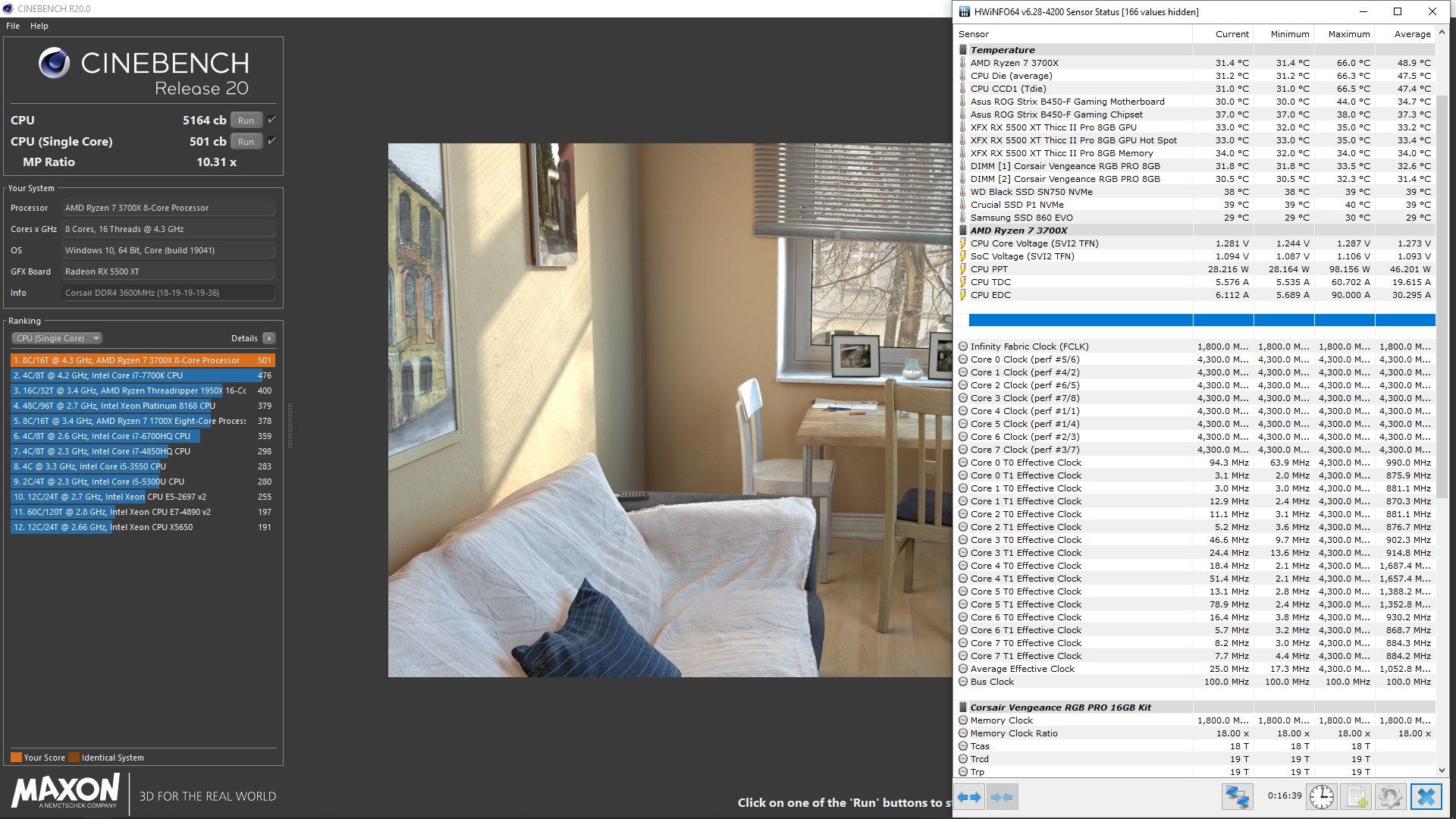
Task: Click the blue X close sensors icon
Action: click(x=1426, y=797)
